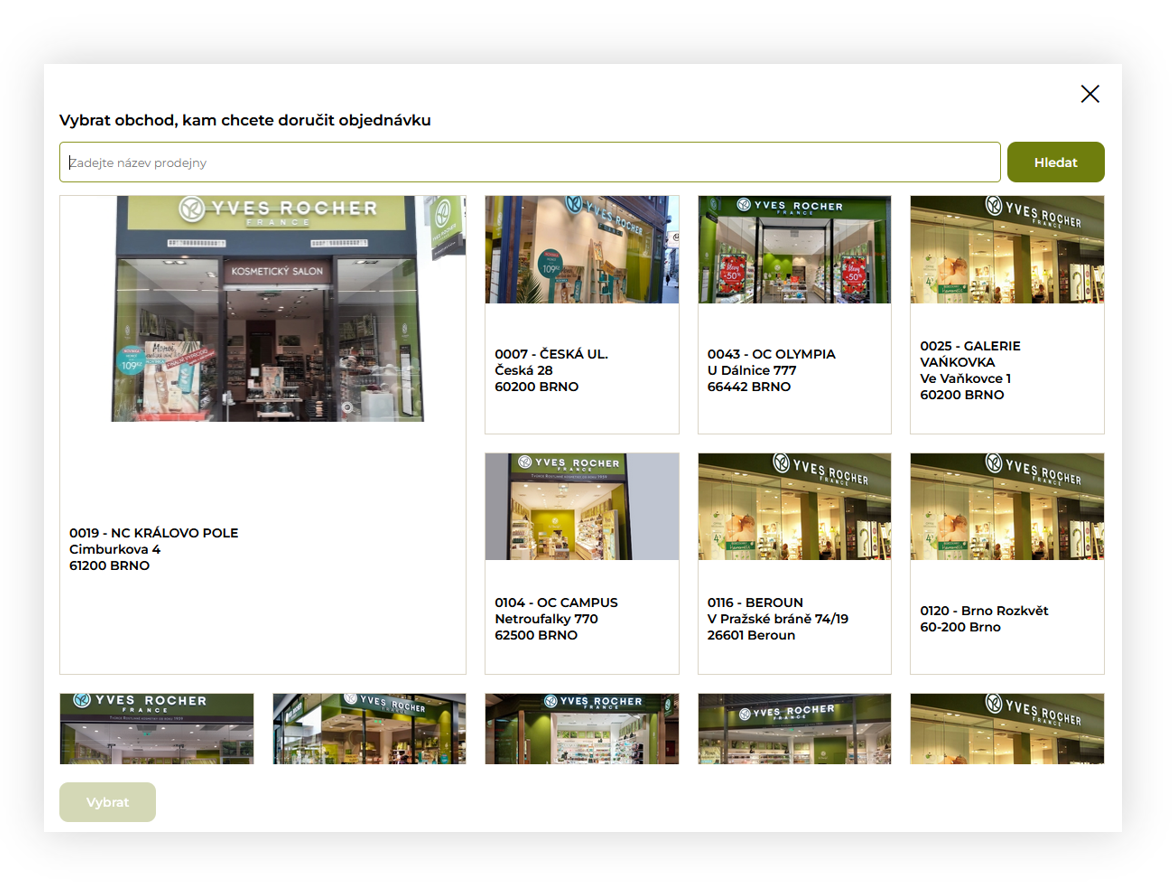Click the address text 'Česká 28'

point(523,370)
